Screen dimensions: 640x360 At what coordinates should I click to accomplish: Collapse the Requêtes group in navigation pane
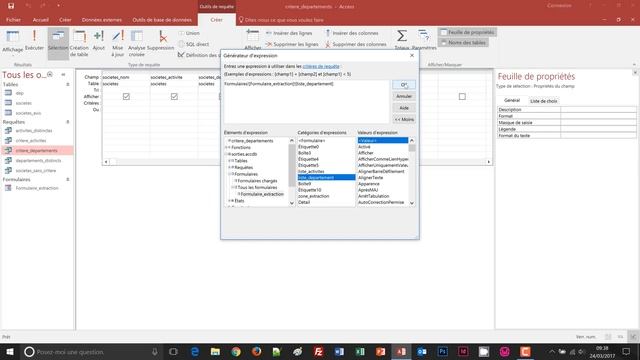[x=68, y=122]
